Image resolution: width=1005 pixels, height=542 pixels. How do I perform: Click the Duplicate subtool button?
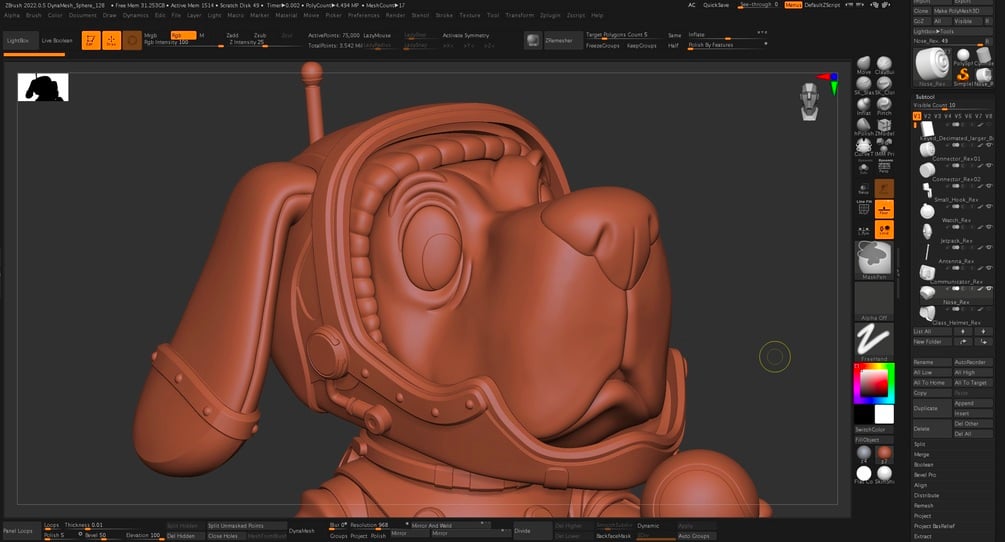[x=932, y=408]
